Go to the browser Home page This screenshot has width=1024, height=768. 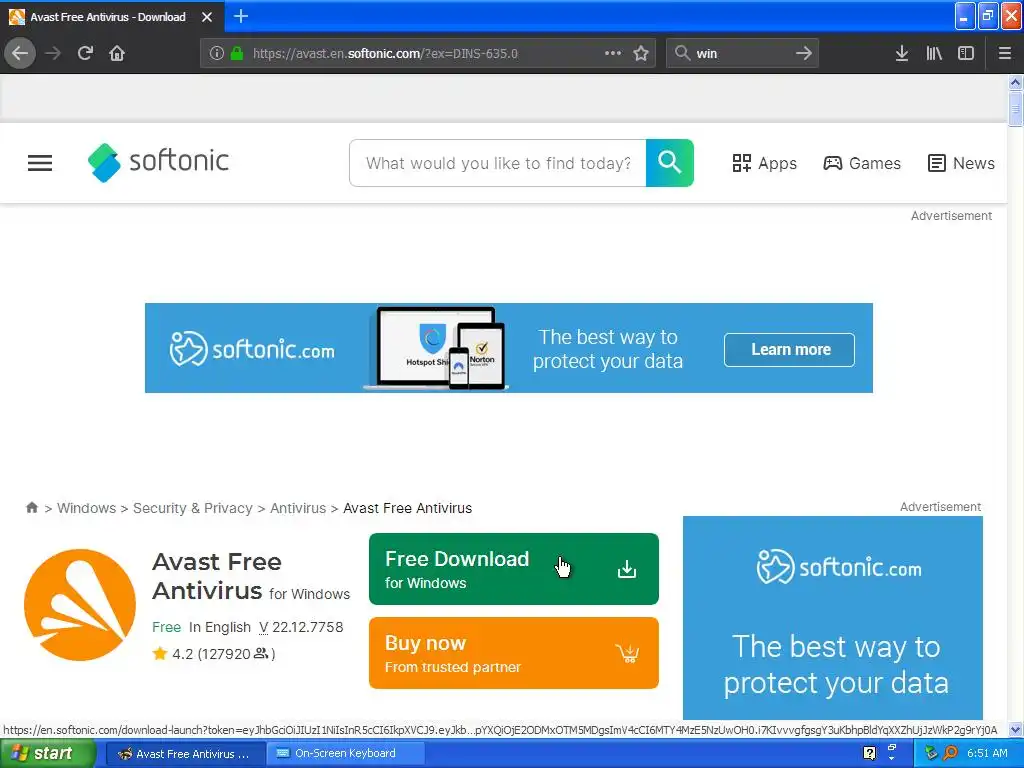[x=117, y=53]
